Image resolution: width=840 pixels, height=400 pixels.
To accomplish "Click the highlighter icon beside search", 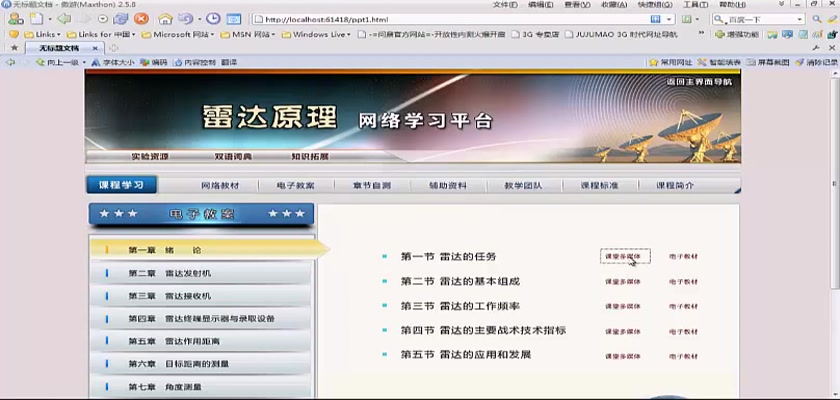I will 831,19.
